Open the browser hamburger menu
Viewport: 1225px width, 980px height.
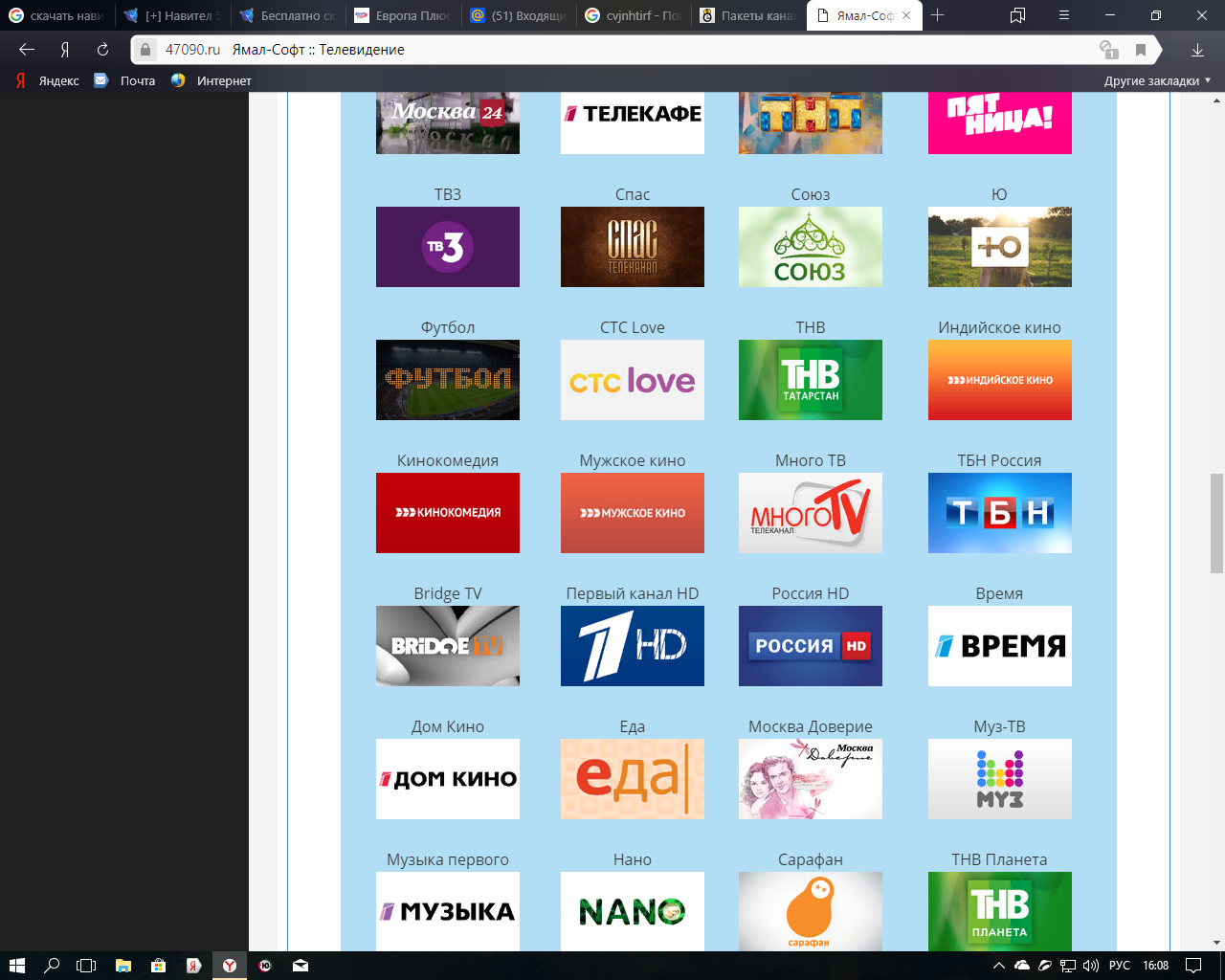point(1064,15)
